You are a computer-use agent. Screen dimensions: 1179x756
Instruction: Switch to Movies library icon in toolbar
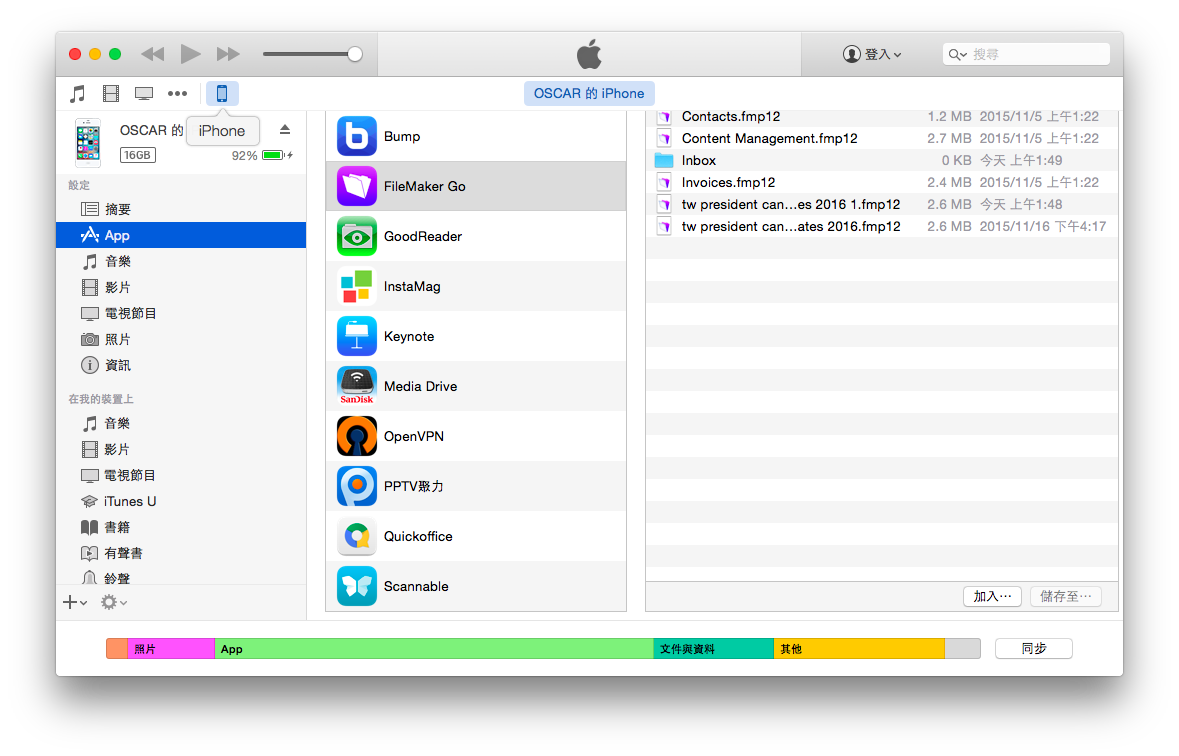(x=111, y=94)
